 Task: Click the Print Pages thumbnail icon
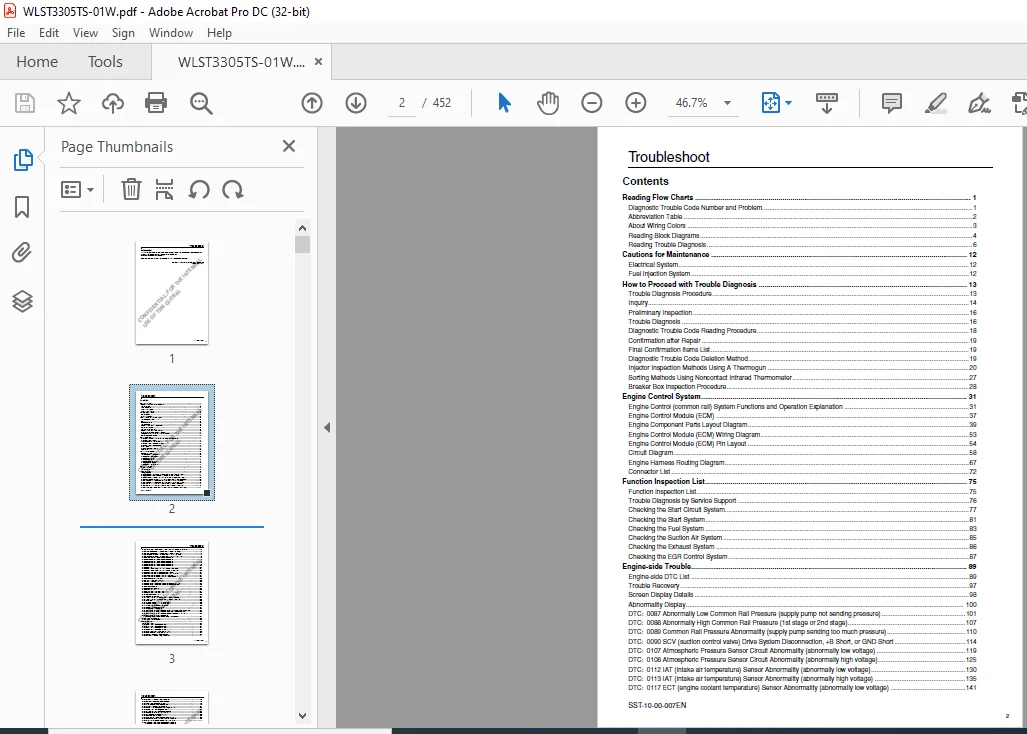(164, 190)
